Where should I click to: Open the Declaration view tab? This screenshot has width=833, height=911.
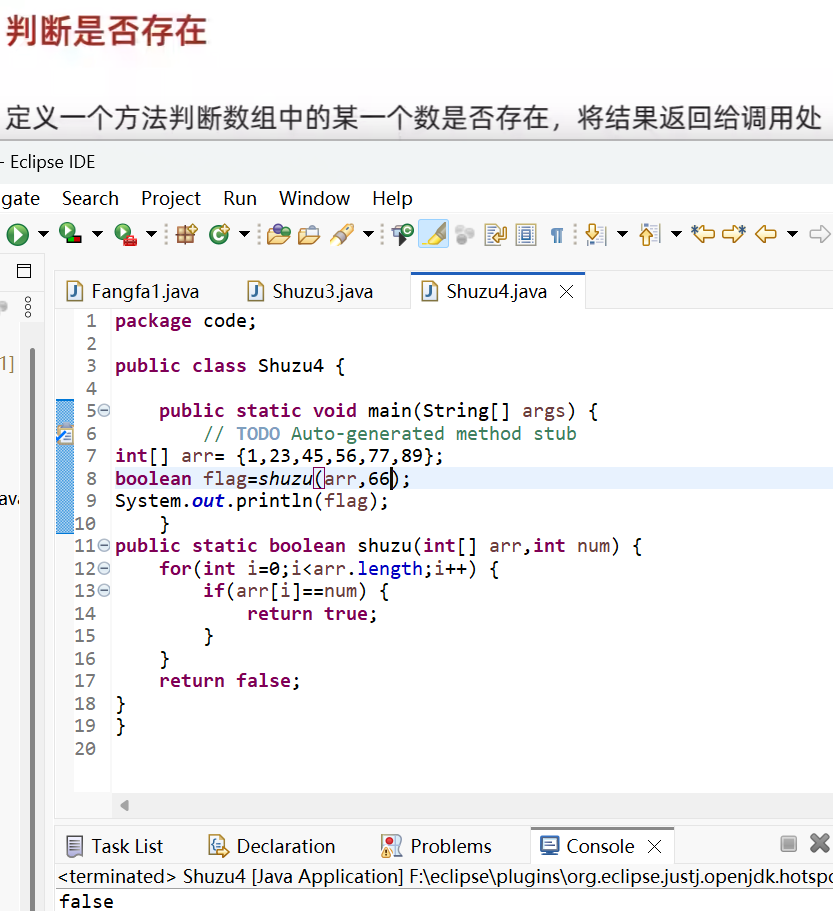coord(272,847)
